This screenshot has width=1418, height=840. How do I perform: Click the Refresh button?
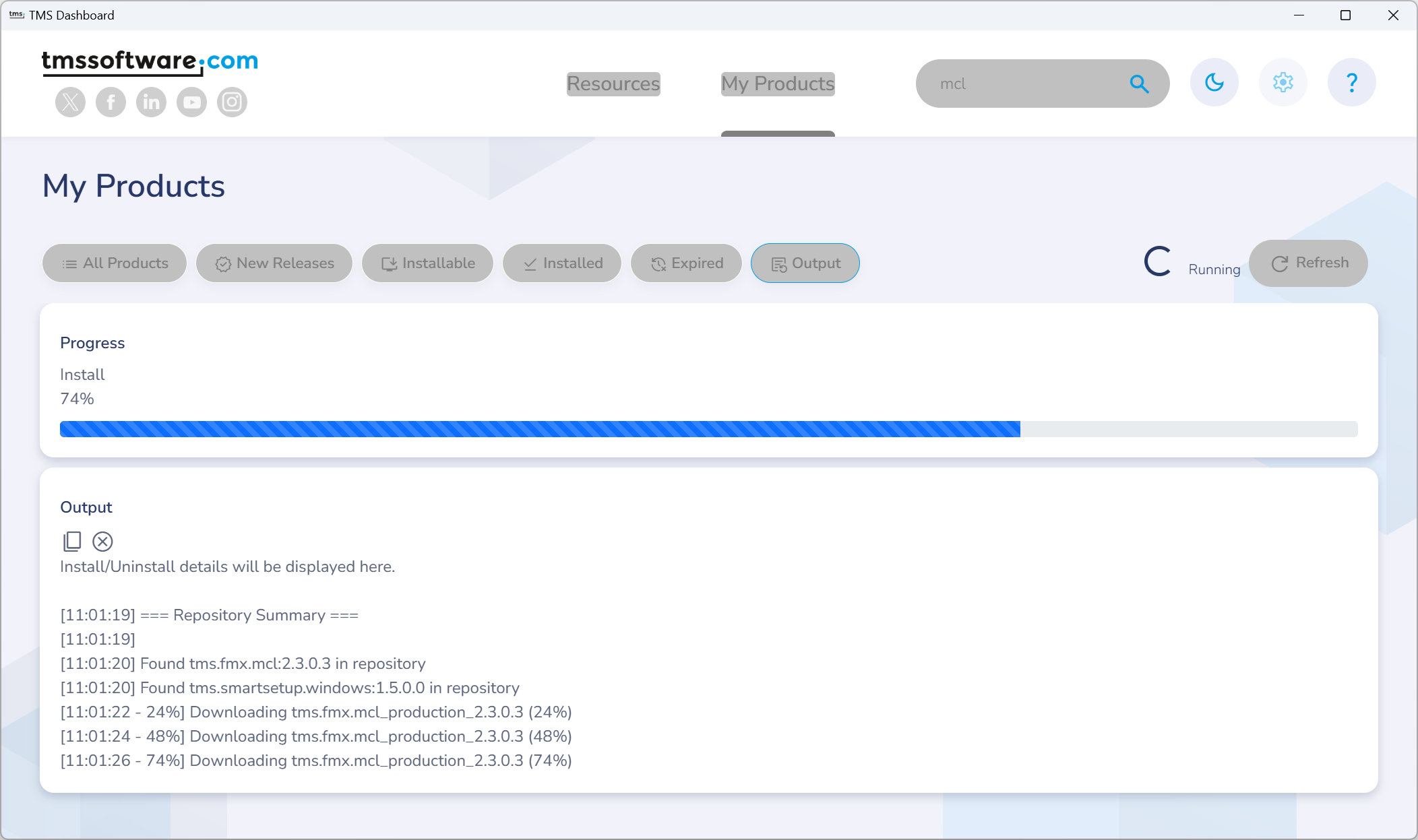click(1311, 263)
